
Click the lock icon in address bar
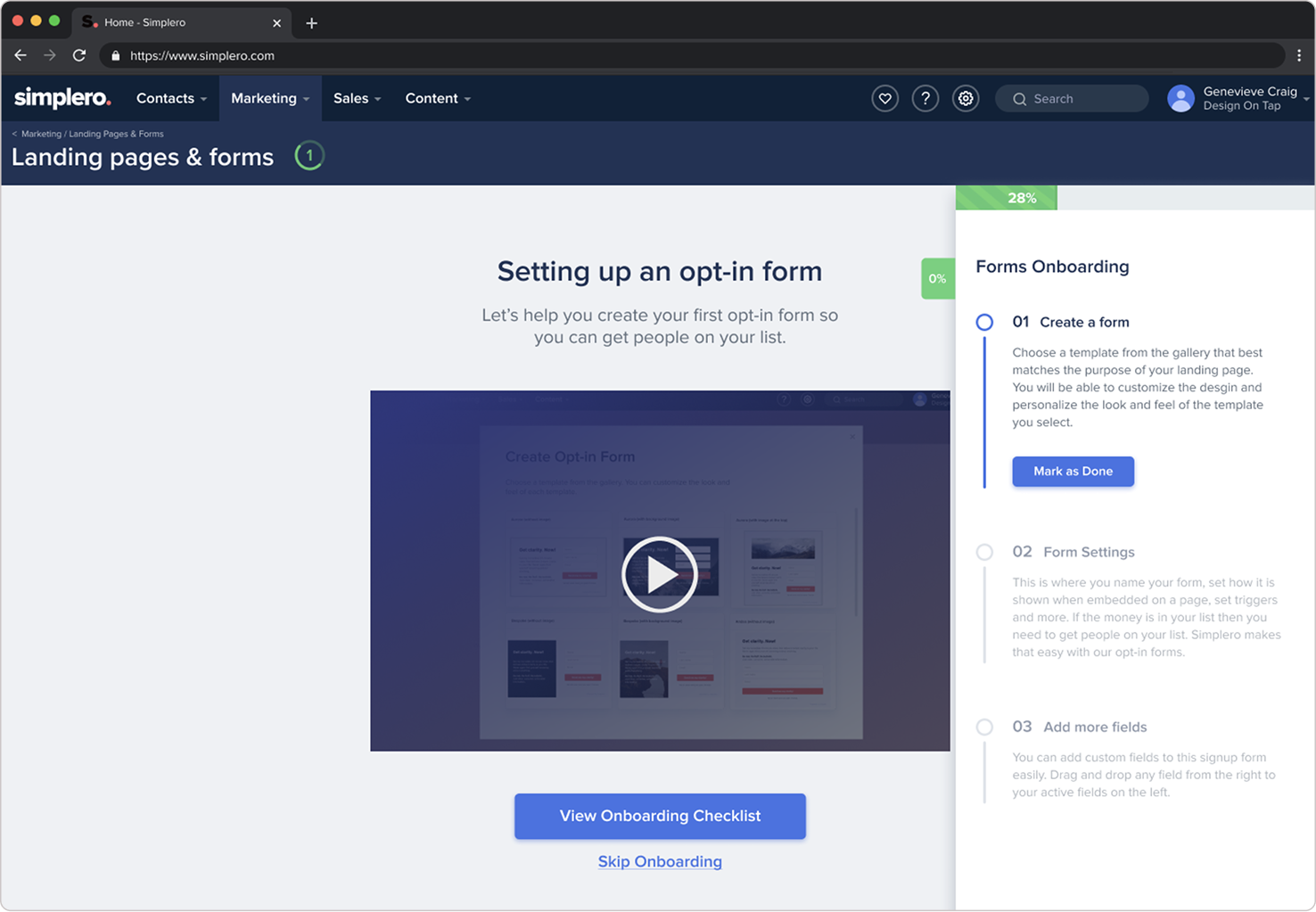tap(115, 56)
